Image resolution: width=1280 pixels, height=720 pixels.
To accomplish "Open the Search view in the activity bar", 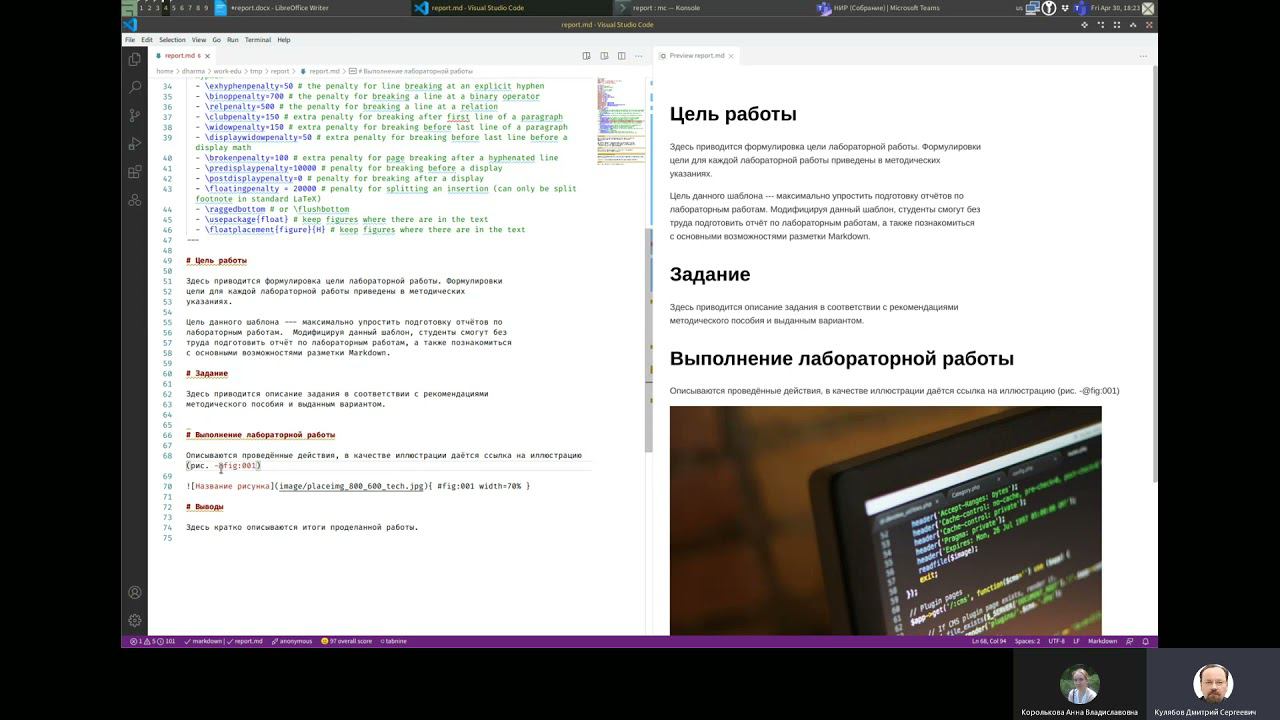I will pyautogui.click(x=135, y=87).
